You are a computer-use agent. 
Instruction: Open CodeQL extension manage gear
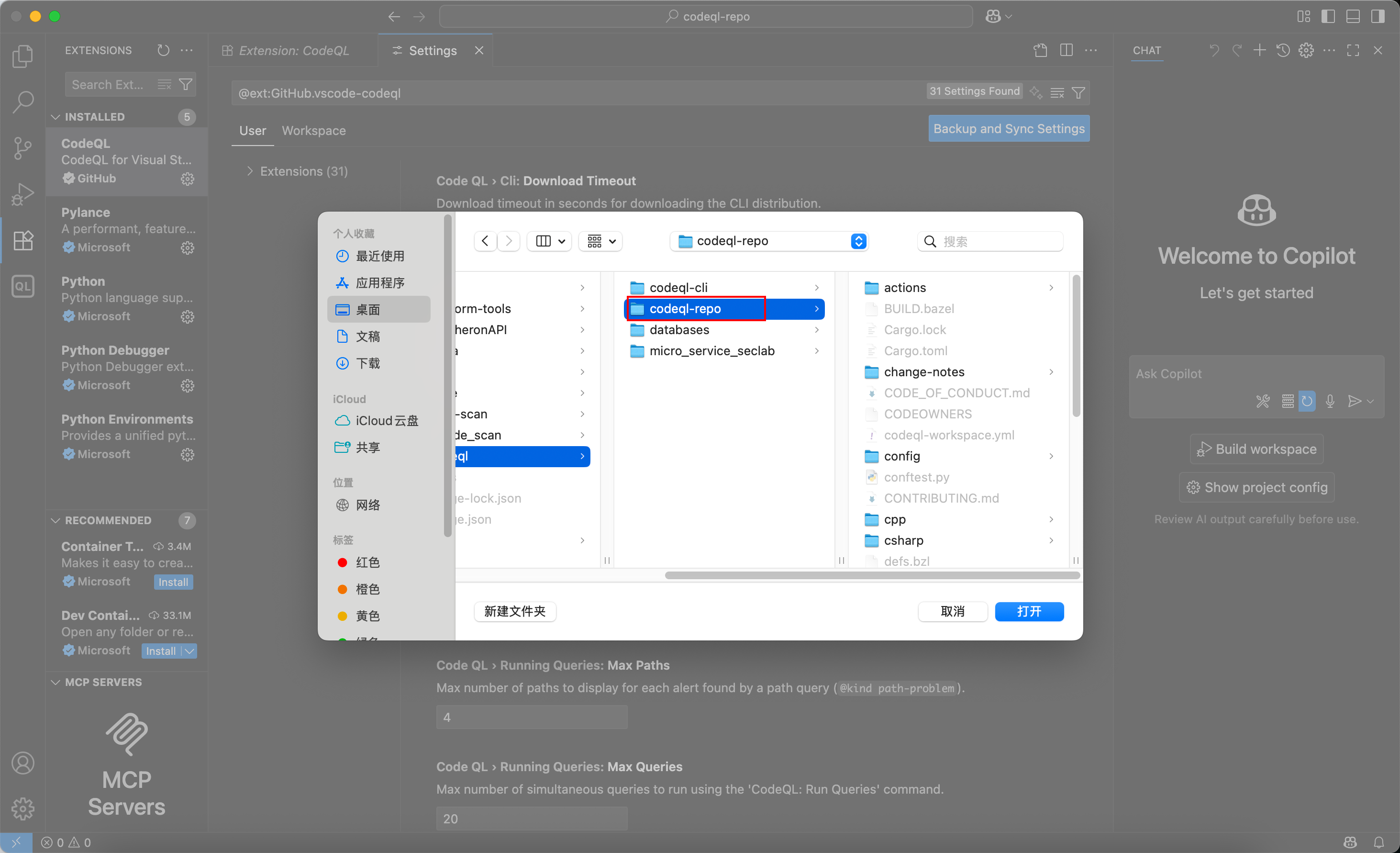click(x=188, y=179)
